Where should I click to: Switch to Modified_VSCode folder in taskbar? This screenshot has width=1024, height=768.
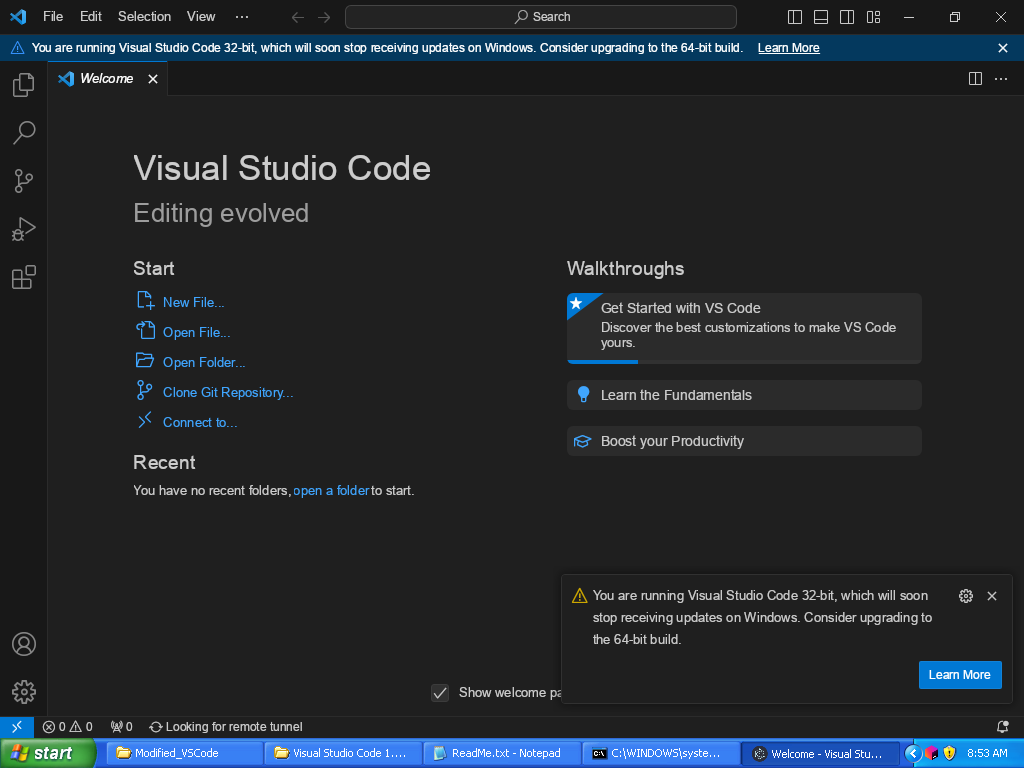click(184, 753)
